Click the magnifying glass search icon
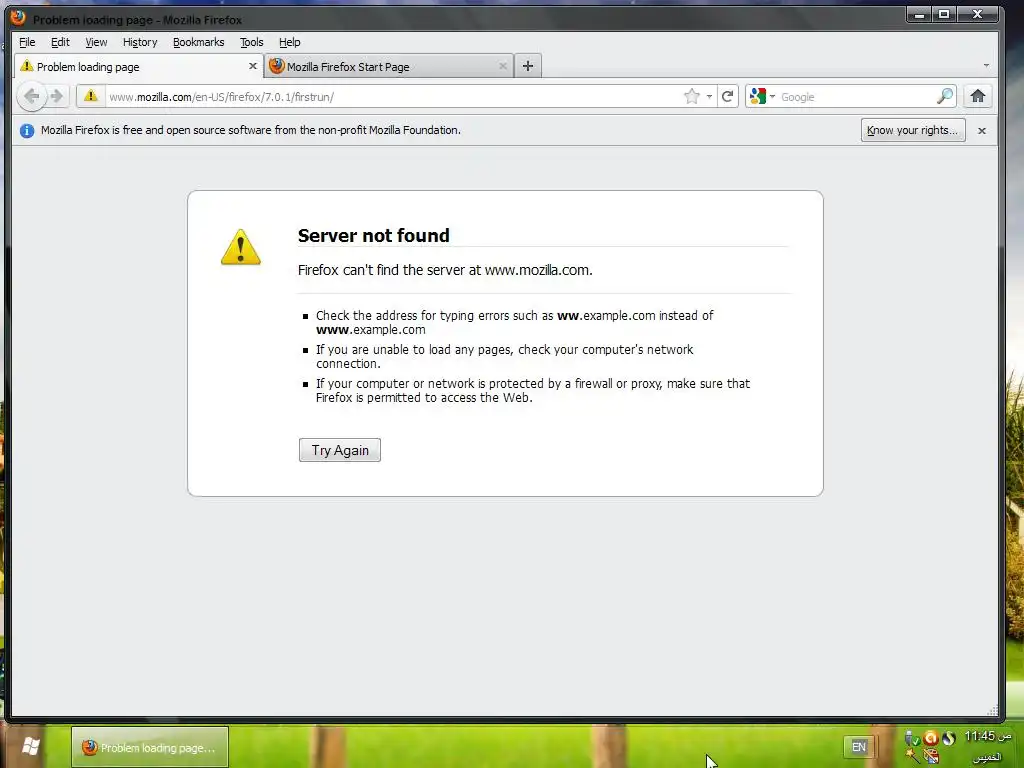Viewport: 1024px width, 768px height. [944, 97]
